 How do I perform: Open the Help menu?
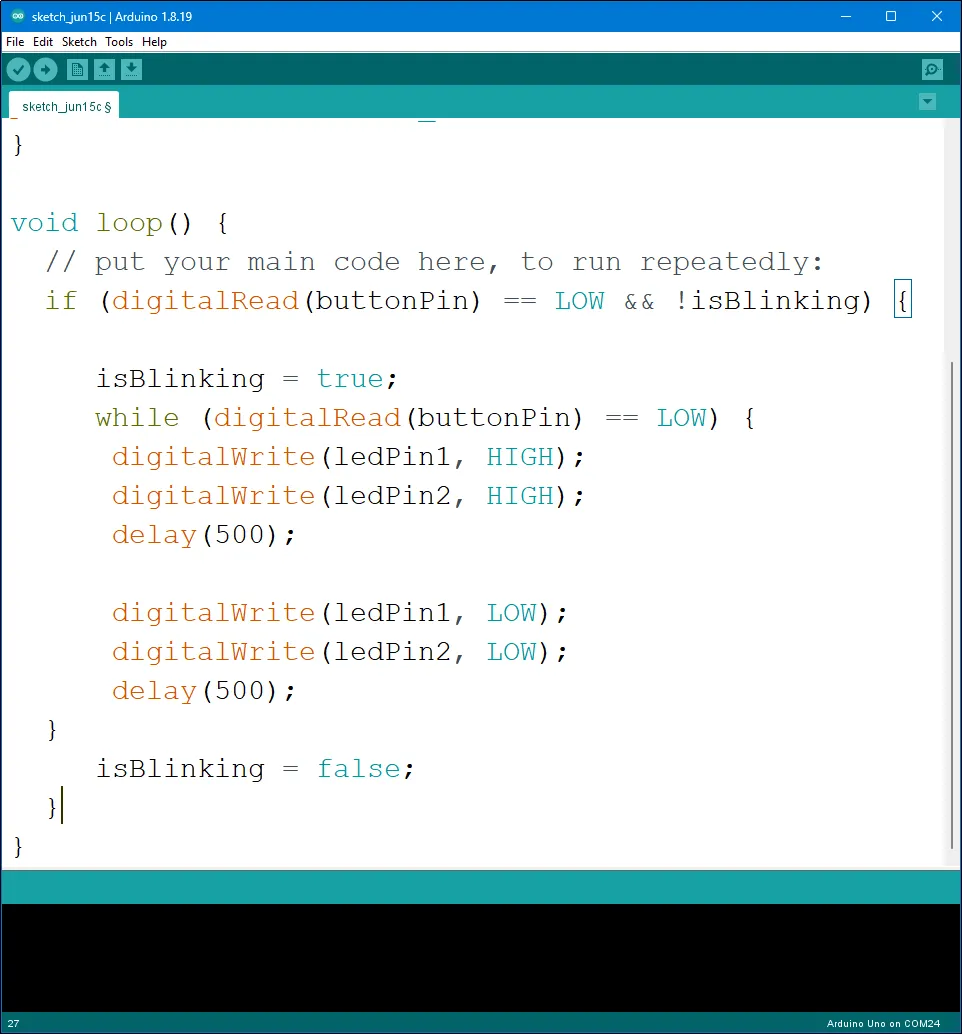tap(154, 42)
